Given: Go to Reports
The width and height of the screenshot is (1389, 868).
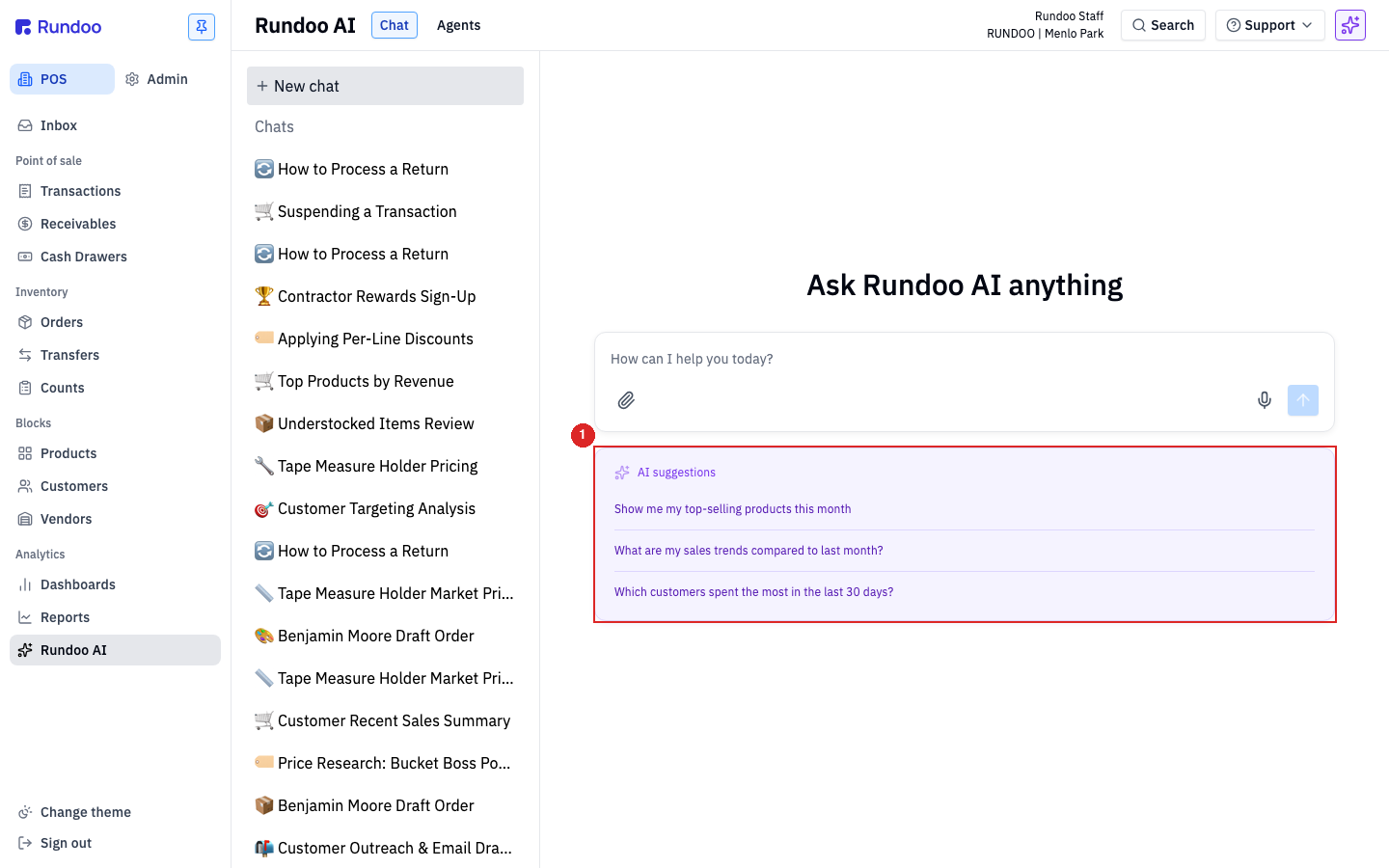Looking at the screenshot, I should coord(116,617).
